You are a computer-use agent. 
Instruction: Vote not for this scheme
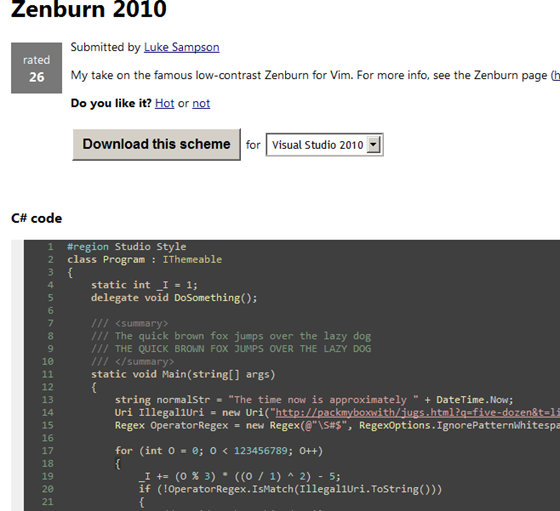click(201, 103)
